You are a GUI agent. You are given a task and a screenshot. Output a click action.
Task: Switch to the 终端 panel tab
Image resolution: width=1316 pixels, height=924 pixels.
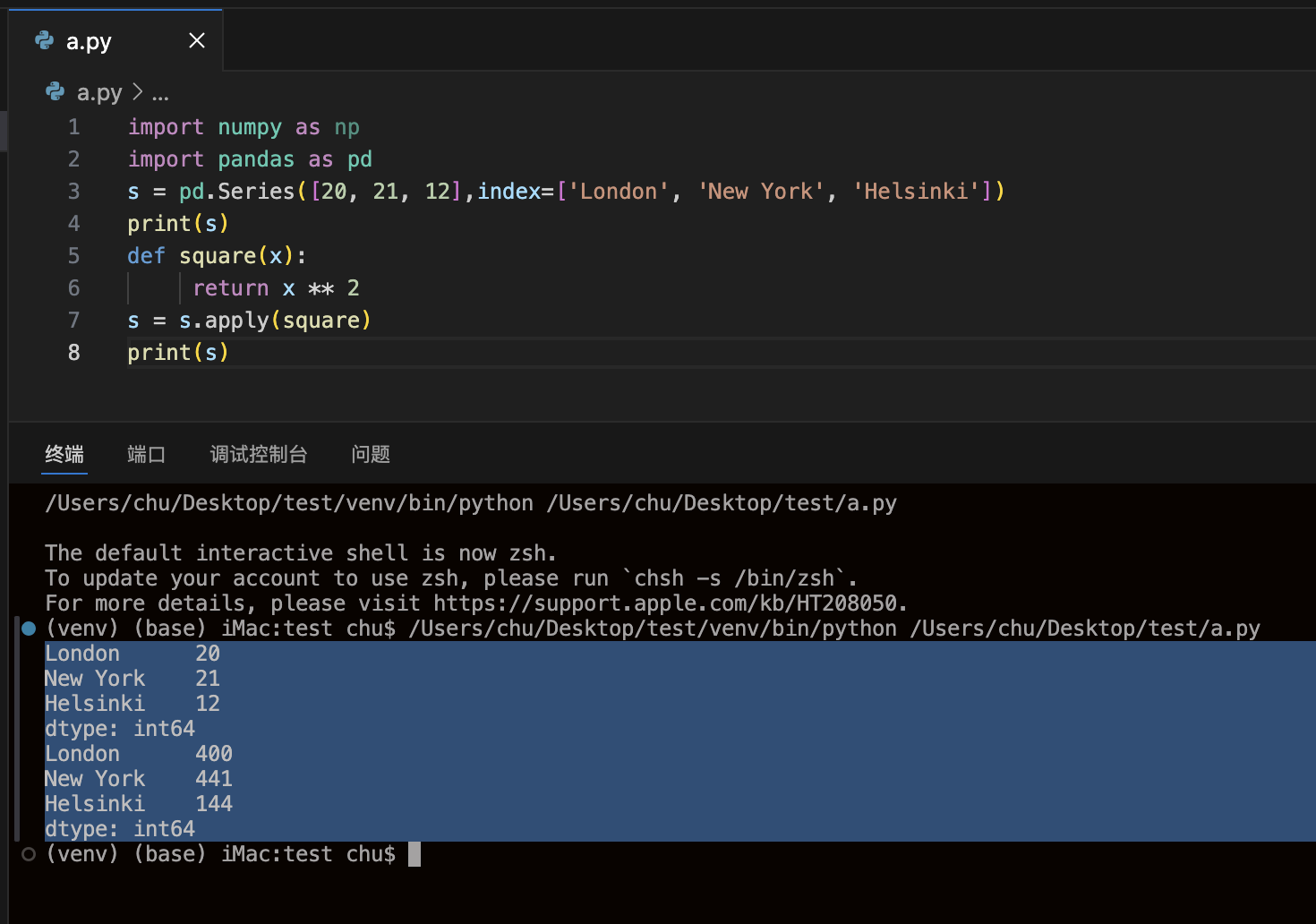pos(64,455)
